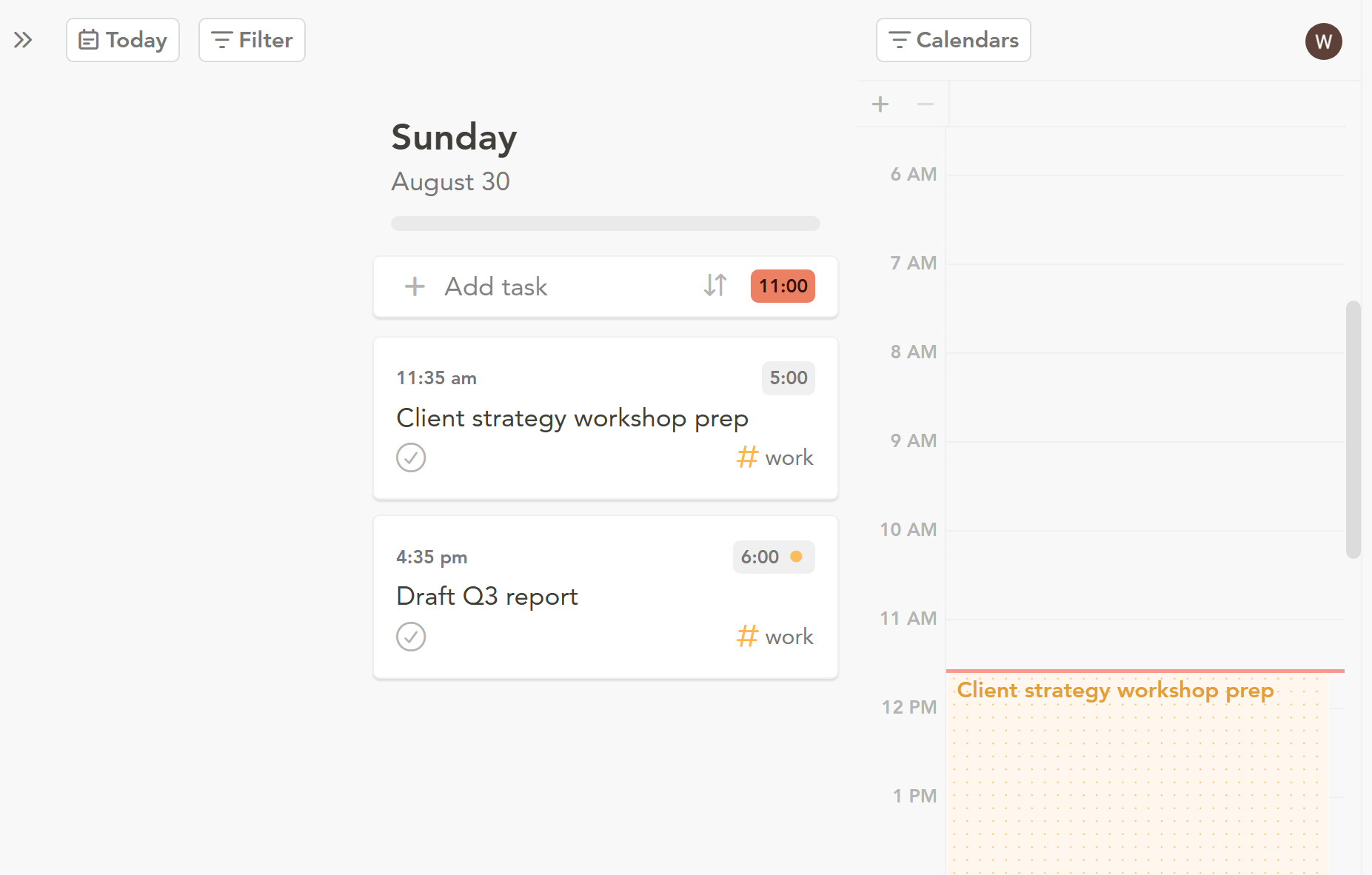Open the W user avatar menu
Image resolution: width=1372 pixels, height=875 pixels.
click(1324, 41)
